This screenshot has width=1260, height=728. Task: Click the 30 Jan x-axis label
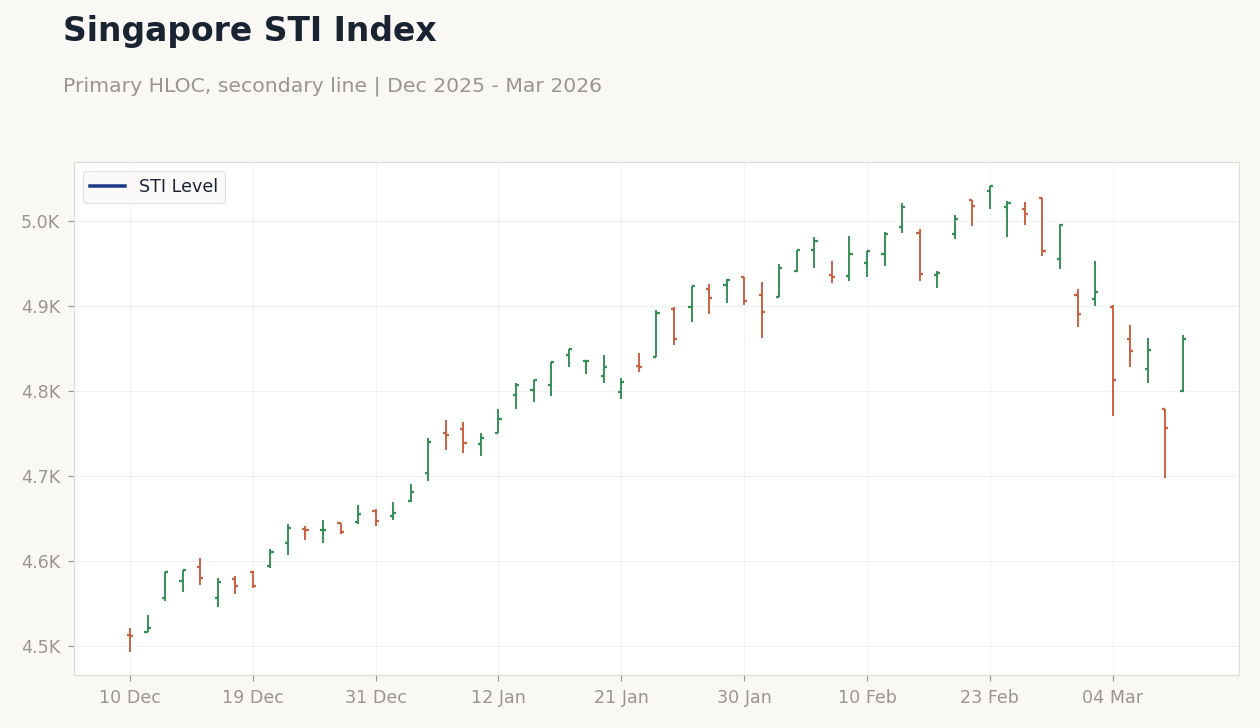744,698
